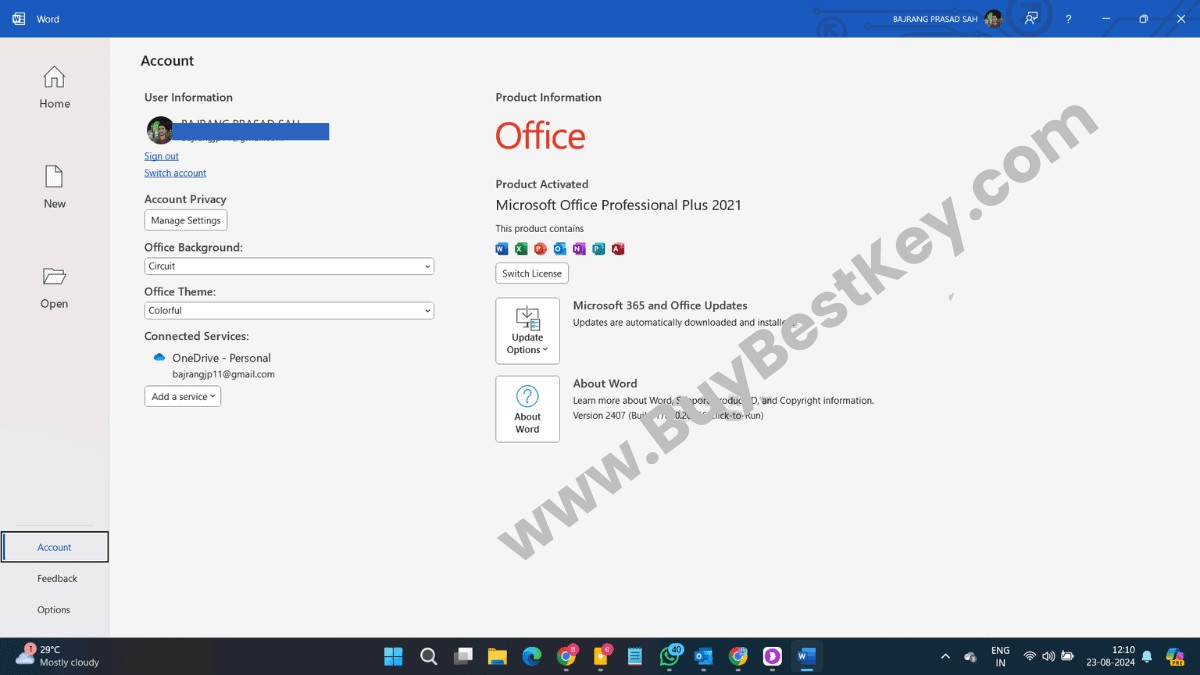Click the notification bell in the system tray
Viewport: 1200px width, 675px height.
coord(1147,656)
